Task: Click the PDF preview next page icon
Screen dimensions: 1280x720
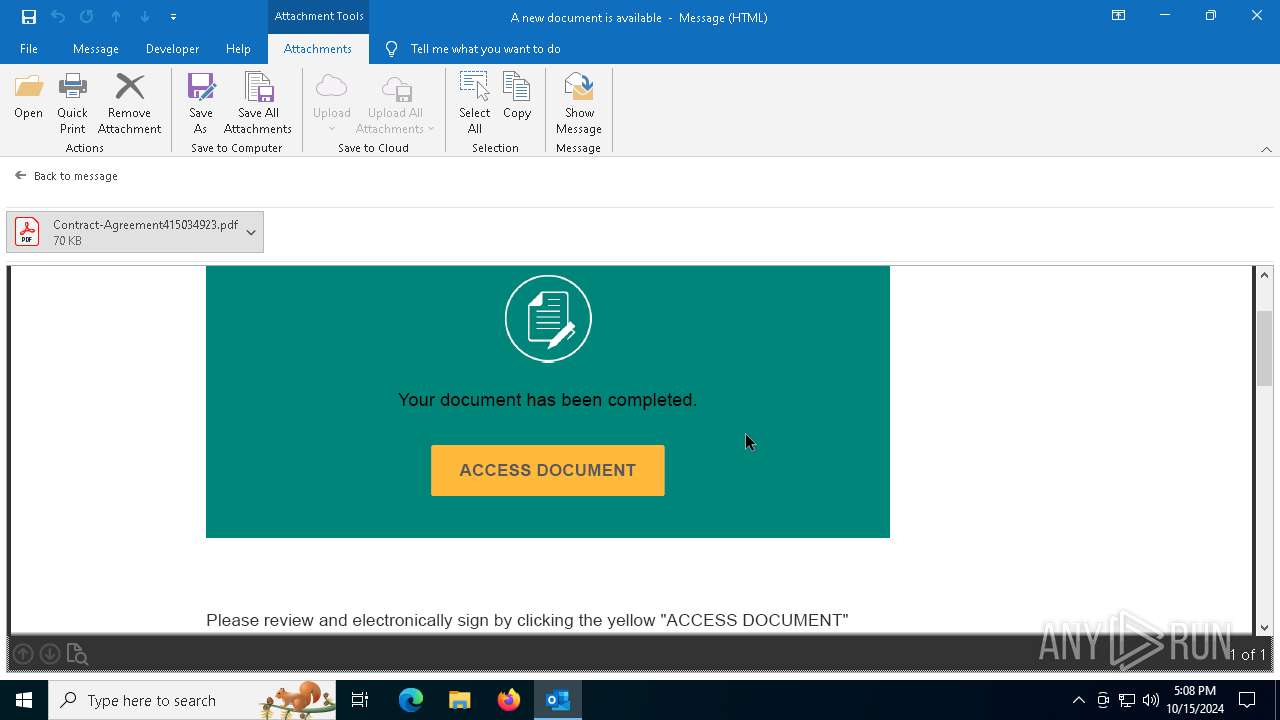Action: tap(49, 654)
